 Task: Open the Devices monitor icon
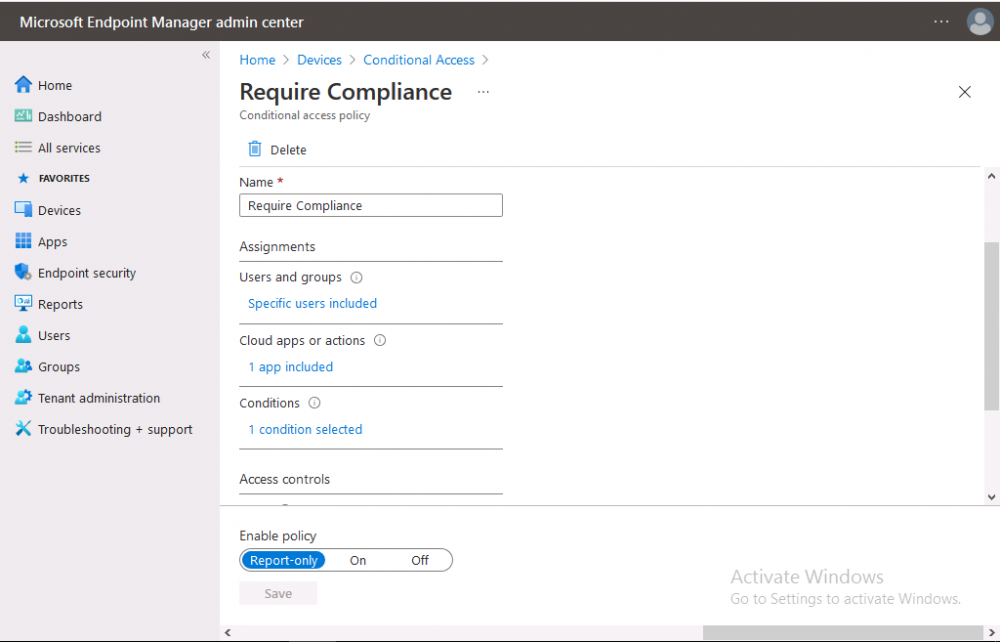pos(23,210)
